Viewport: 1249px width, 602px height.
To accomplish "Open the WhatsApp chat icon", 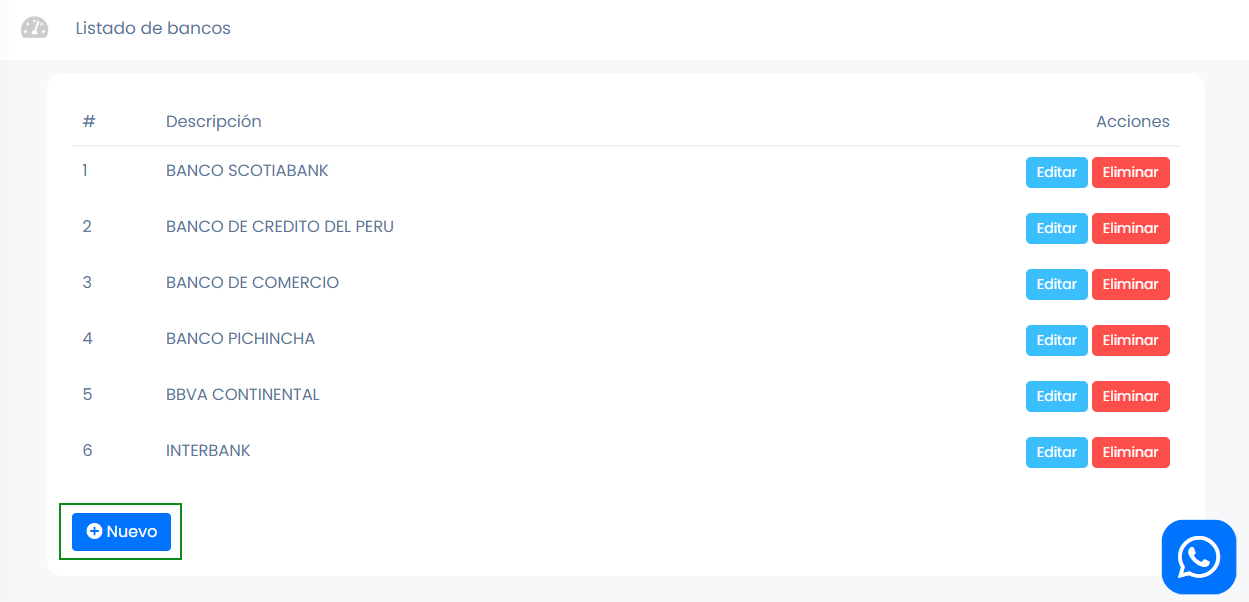I will tap(1198, 557).
